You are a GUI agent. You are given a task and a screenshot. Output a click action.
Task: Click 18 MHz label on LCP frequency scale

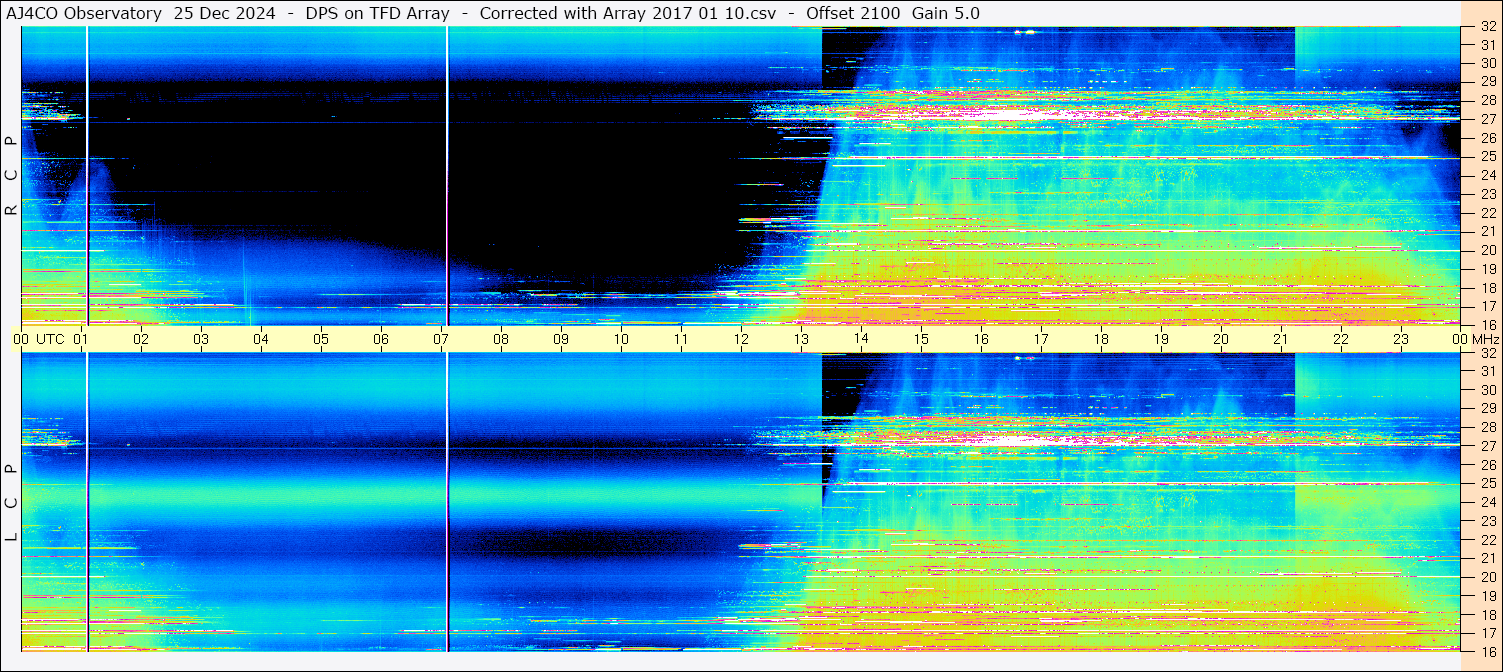point(1487,614)
